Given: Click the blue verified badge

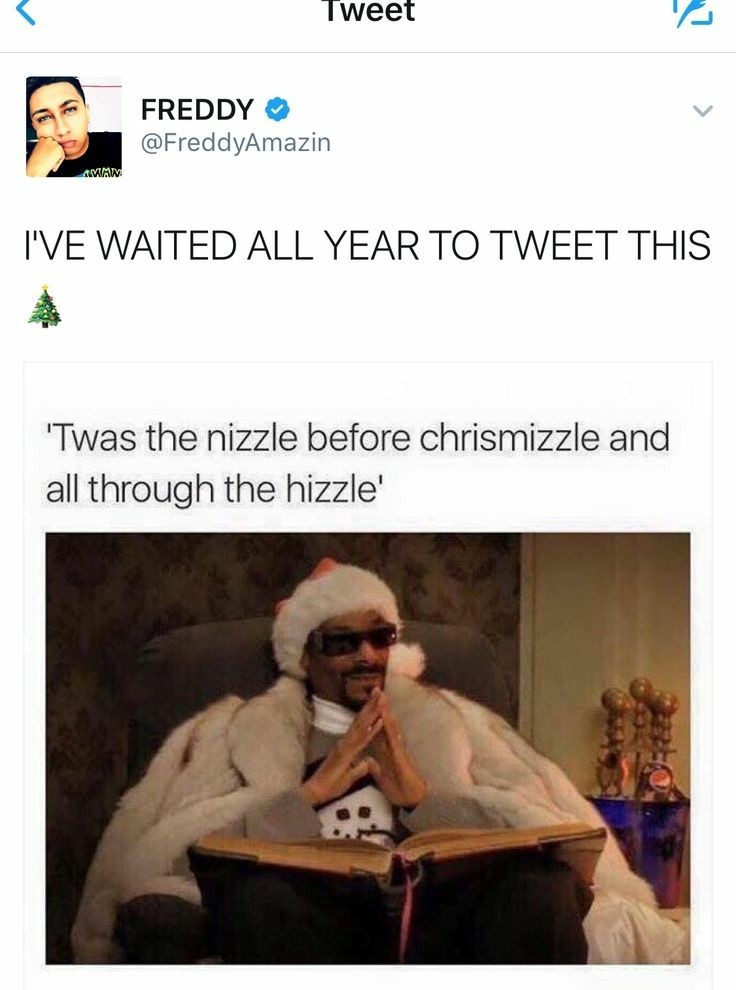Looking at the screenshot, I should coord(276,109).
